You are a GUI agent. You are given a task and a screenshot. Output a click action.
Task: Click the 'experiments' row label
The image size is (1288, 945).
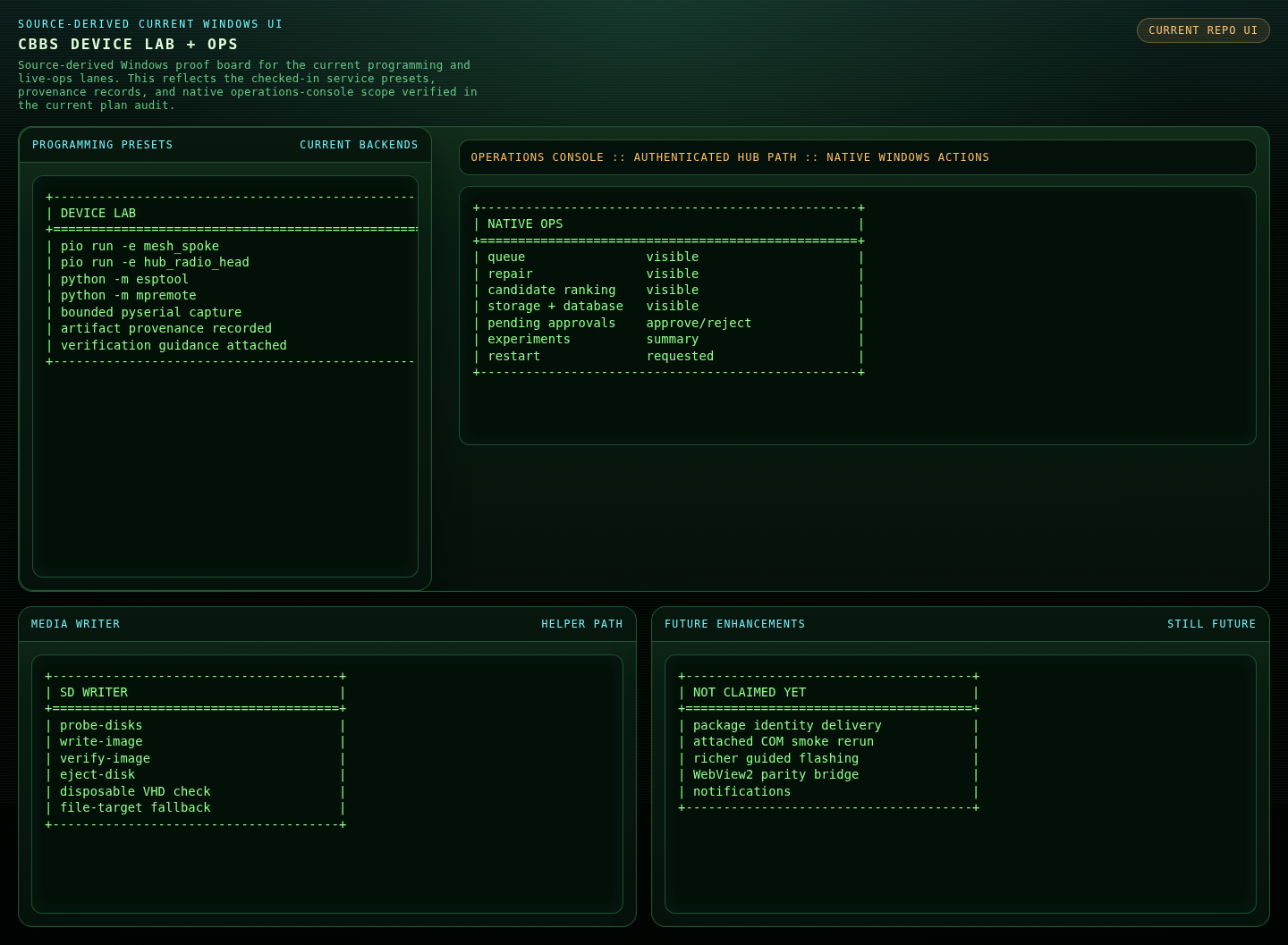coord(529,339)
